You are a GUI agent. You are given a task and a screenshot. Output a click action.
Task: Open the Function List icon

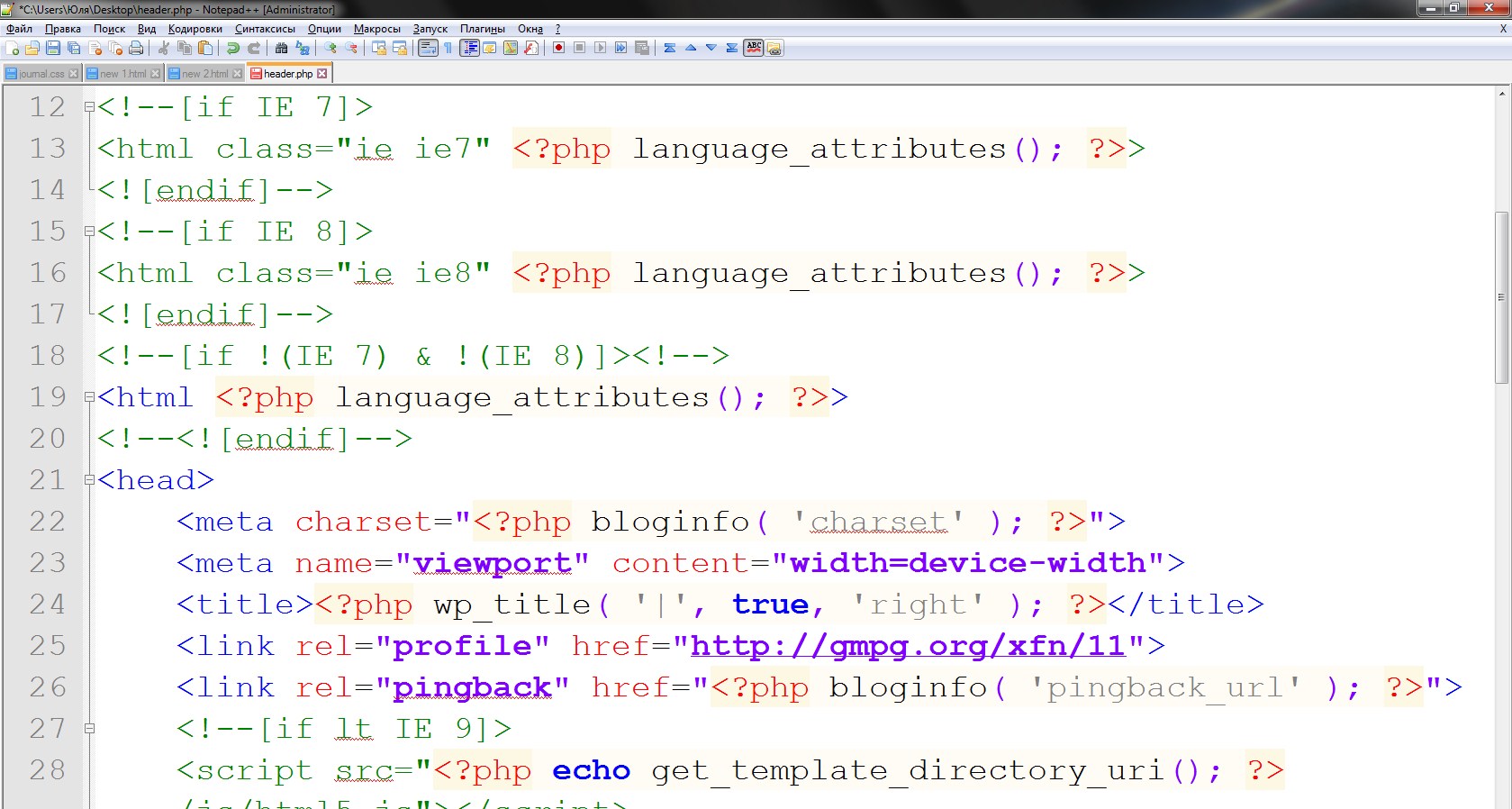click(531, 48)
